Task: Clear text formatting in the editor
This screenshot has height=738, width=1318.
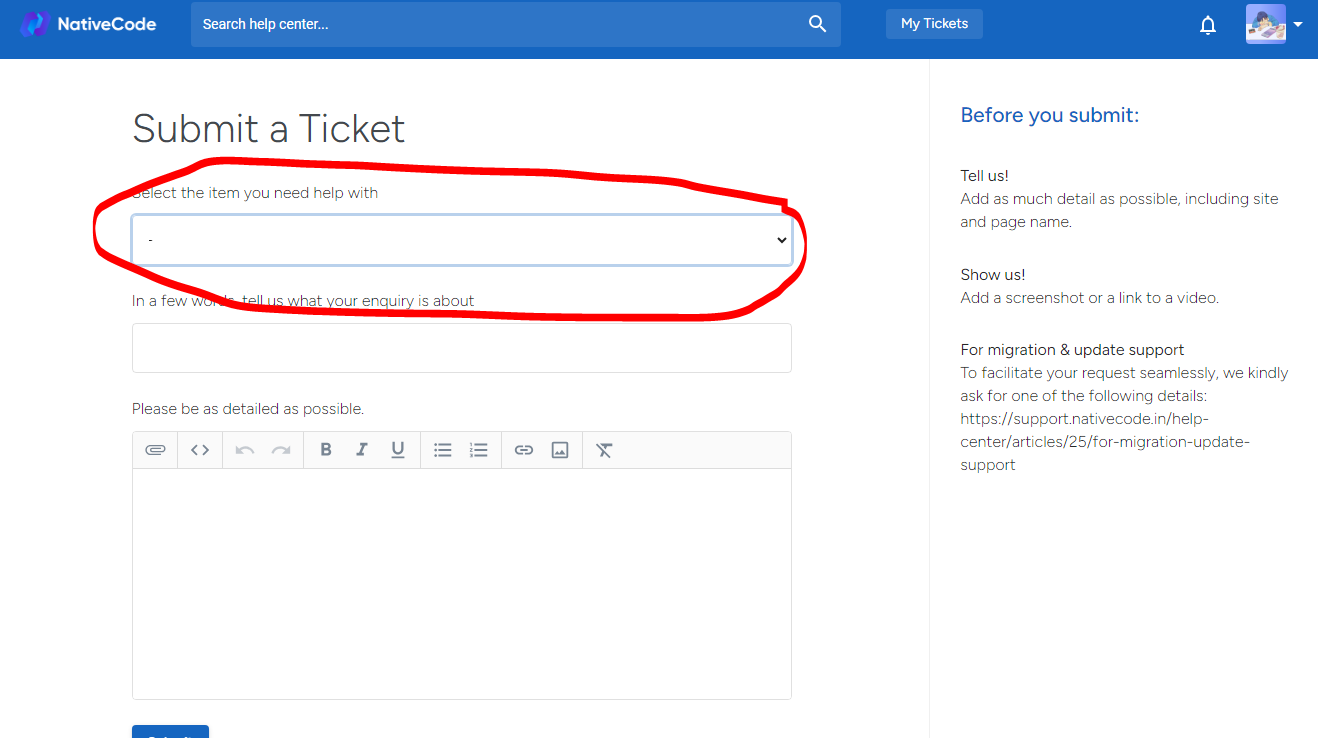Action: coord(604,450)
